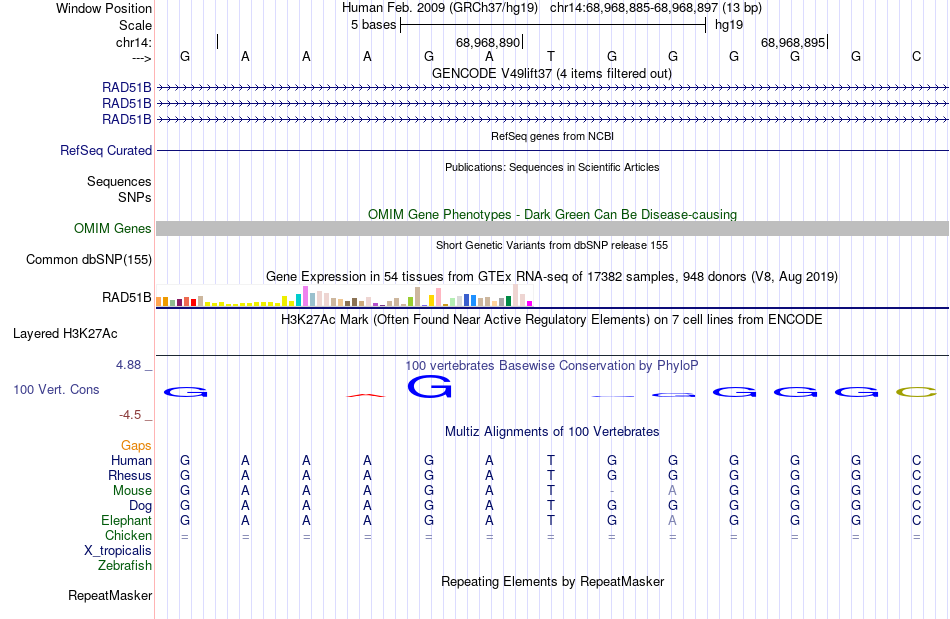Click the faded A in the Mouse row
950x619 pixels.
[x=673, y=491]
